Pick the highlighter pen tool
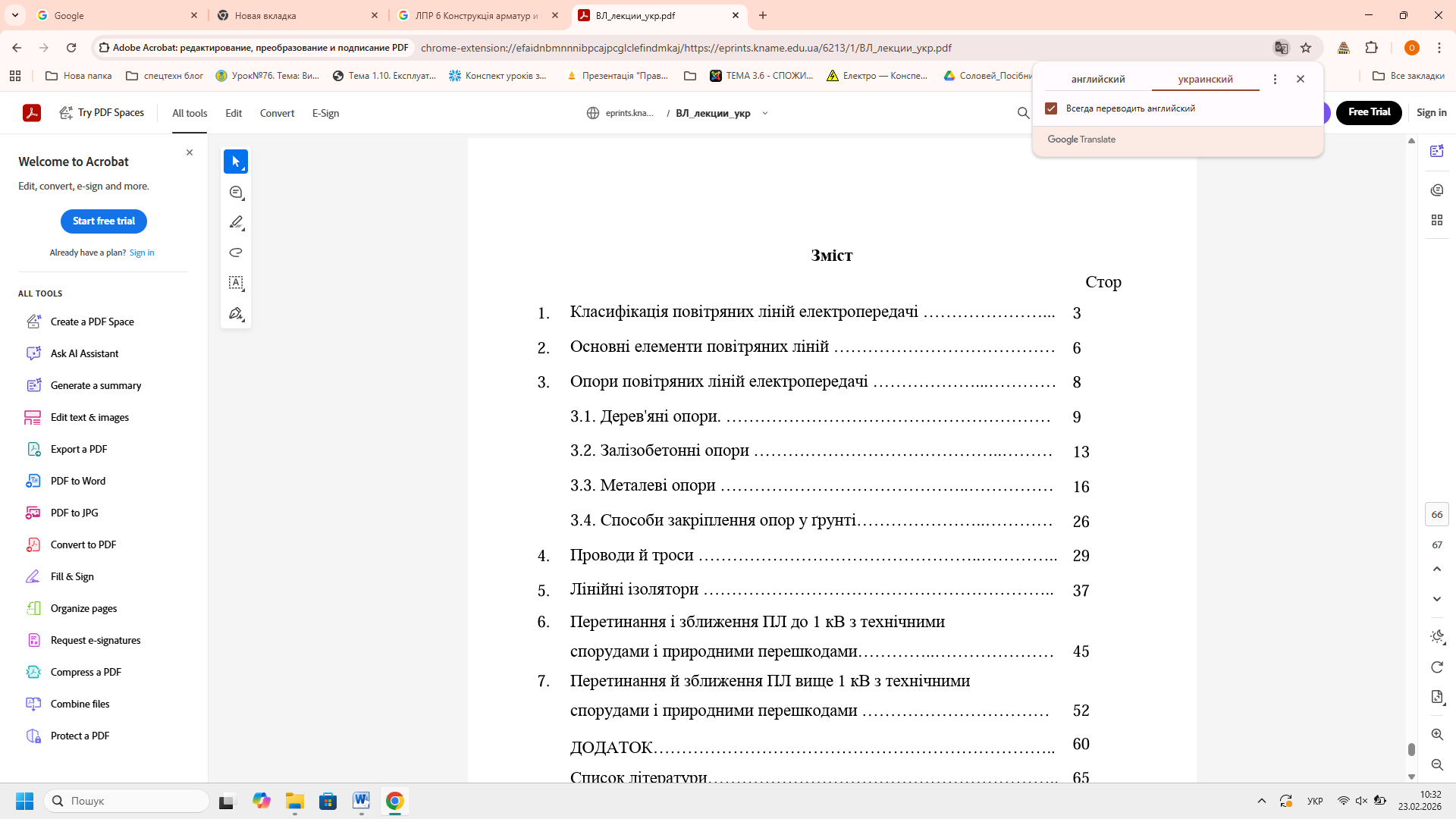This screenshot has height=819, width=1456. [236, 222]
